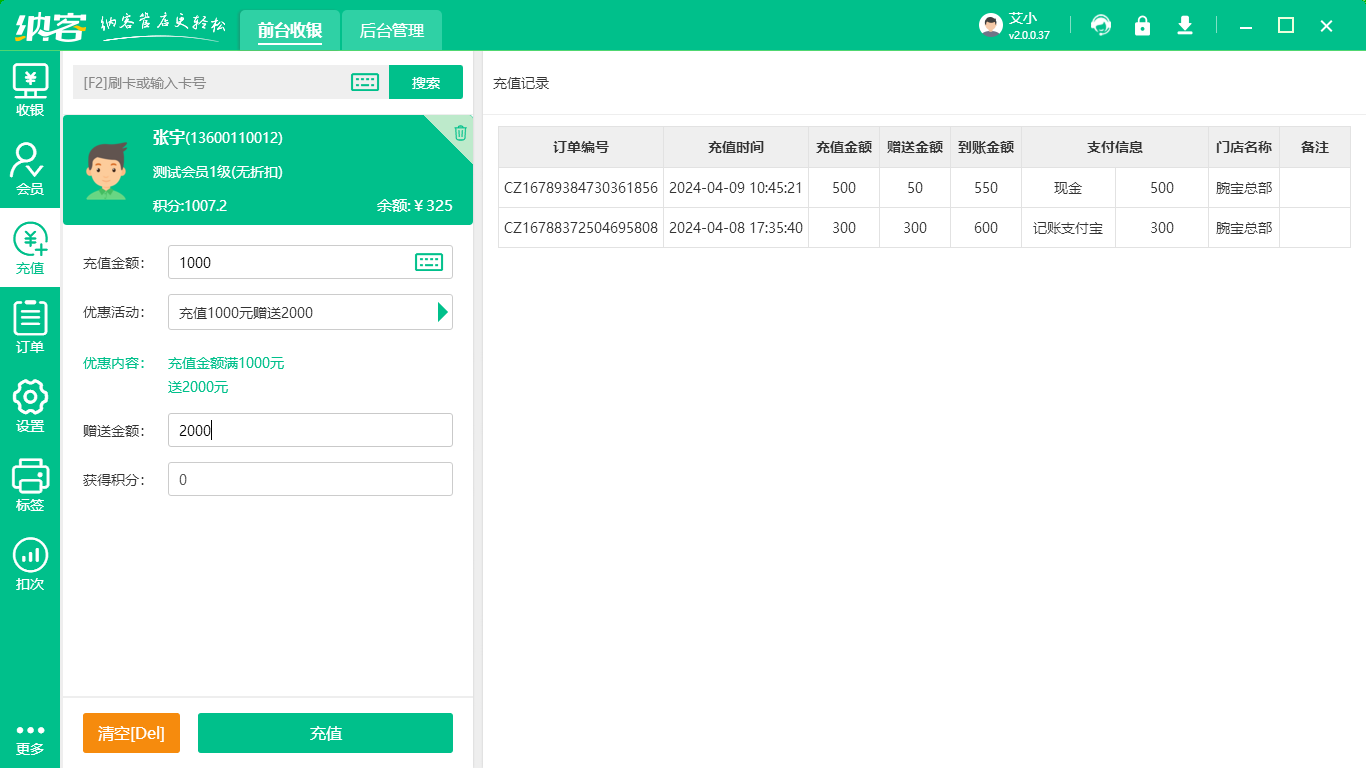The height and width of the screenshot is (768, 1366).
Task: Click the keyboard icon in card search box
Action: (x=365, y=82)
